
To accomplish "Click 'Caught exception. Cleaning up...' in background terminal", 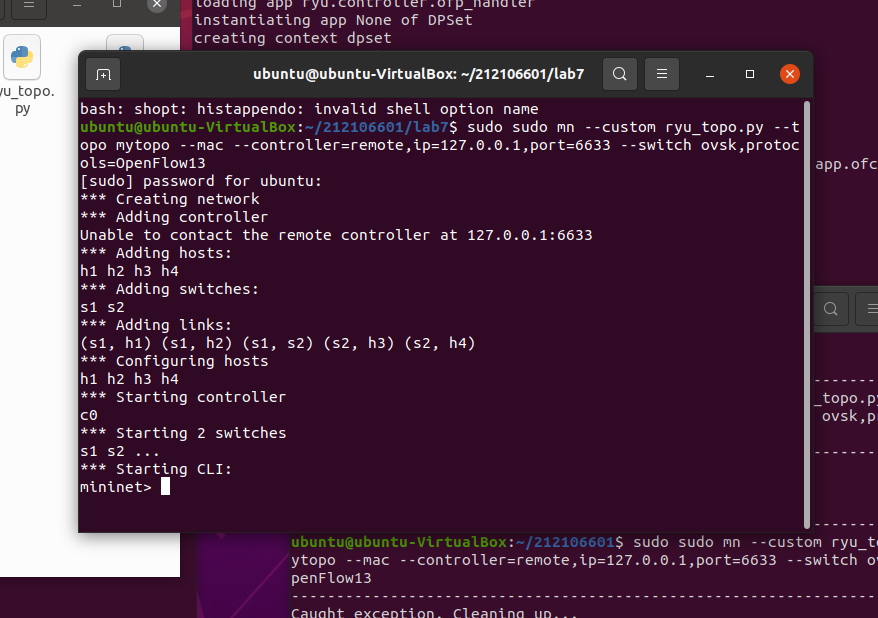I will pos(434,612).
